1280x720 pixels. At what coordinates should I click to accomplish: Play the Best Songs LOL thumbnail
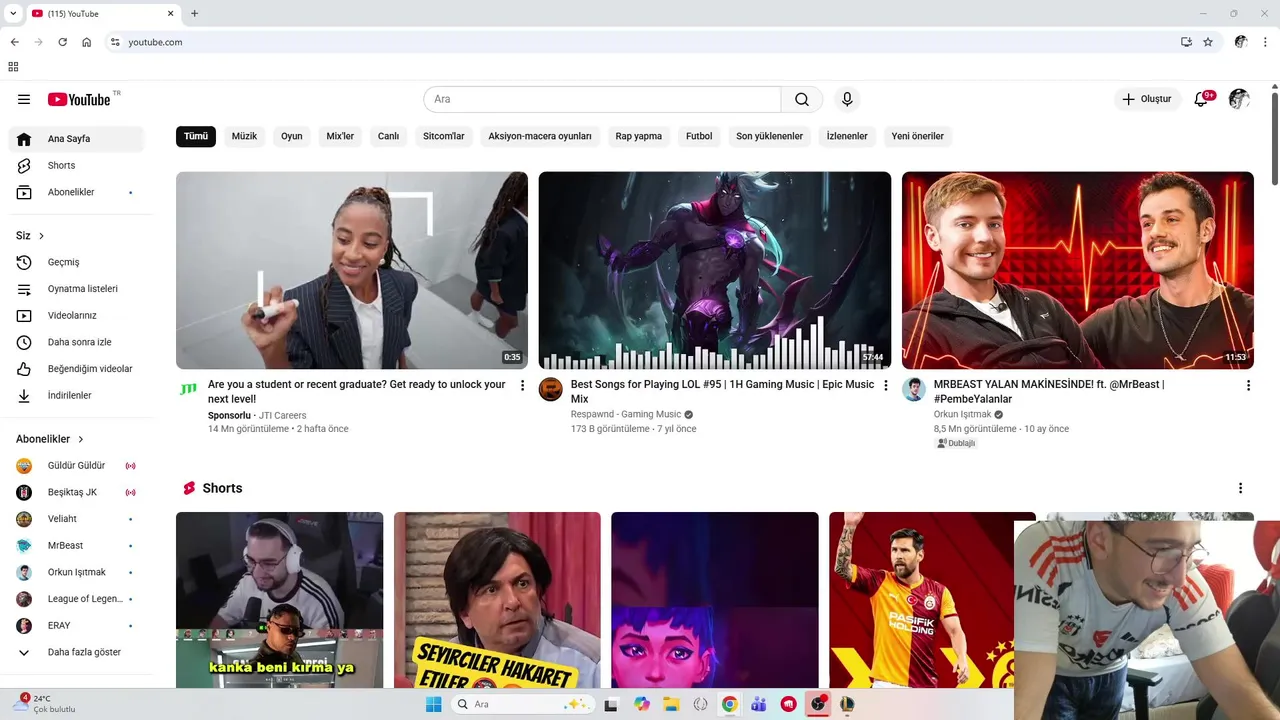coord(715,270)
